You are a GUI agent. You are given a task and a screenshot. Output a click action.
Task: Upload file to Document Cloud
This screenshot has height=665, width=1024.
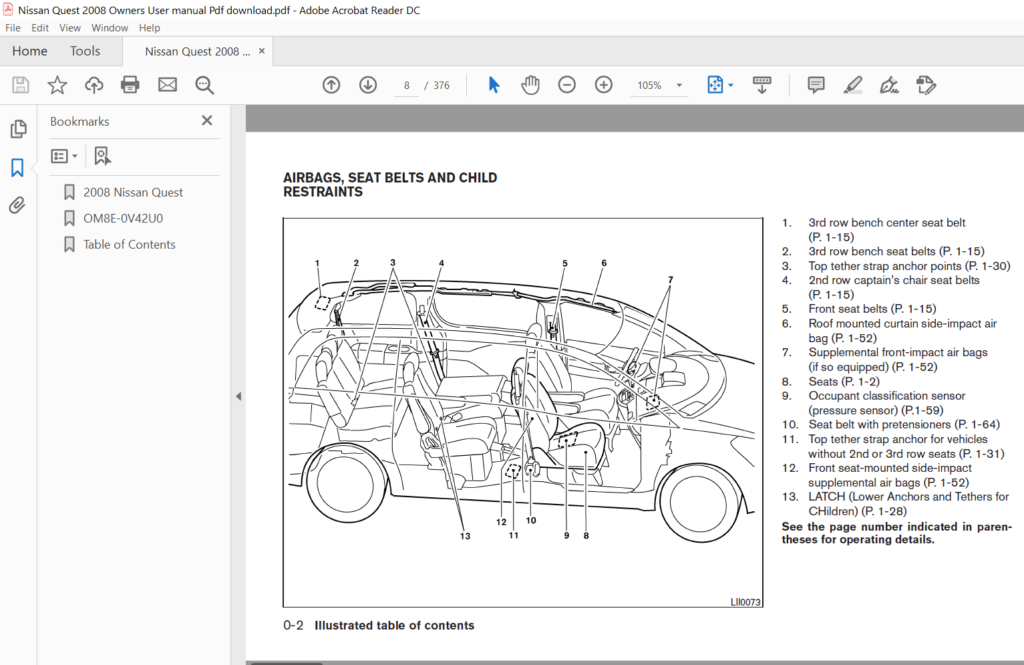(x=94, y=85)
